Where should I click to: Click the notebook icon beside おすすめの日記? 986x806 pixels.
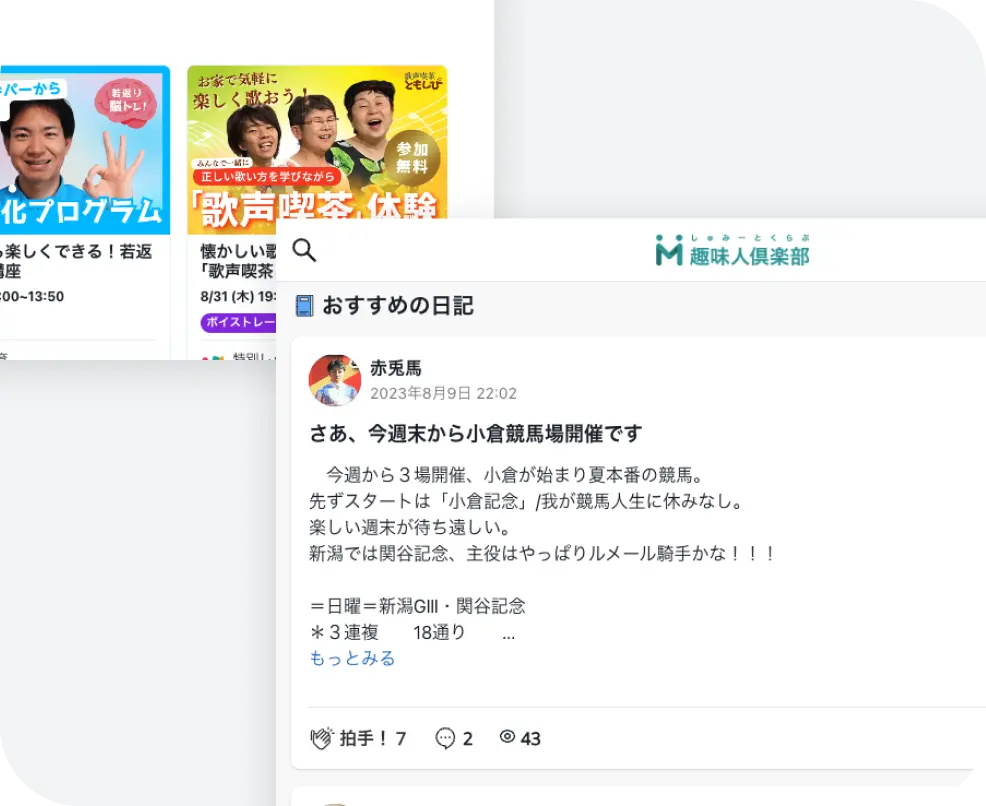tap(304, 306)
